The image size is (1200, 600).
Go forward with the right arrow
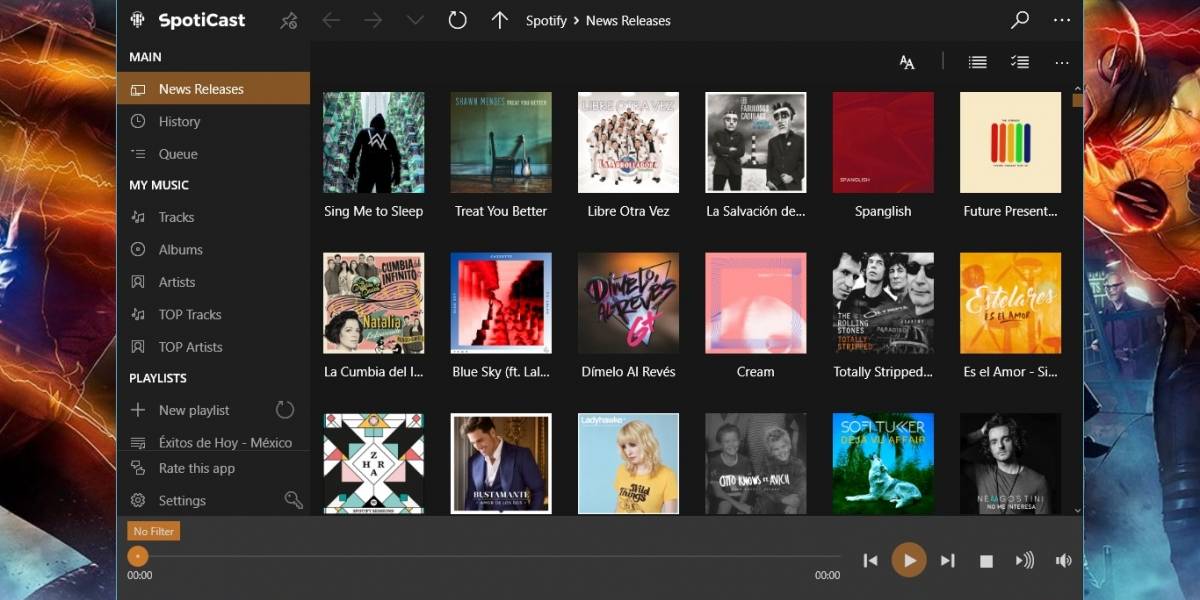pyautogui.click(x=373, y=20)
